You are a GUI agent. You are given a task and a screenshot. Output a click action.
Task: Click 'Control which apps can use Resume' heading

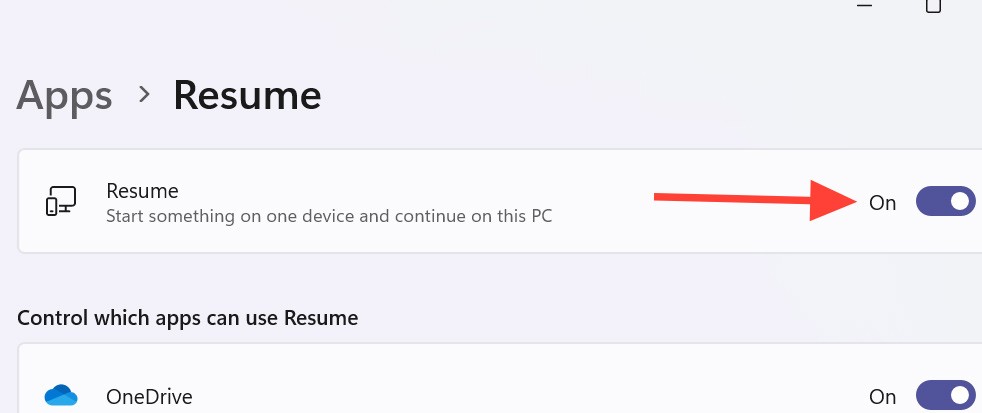(x=188, y=319)
